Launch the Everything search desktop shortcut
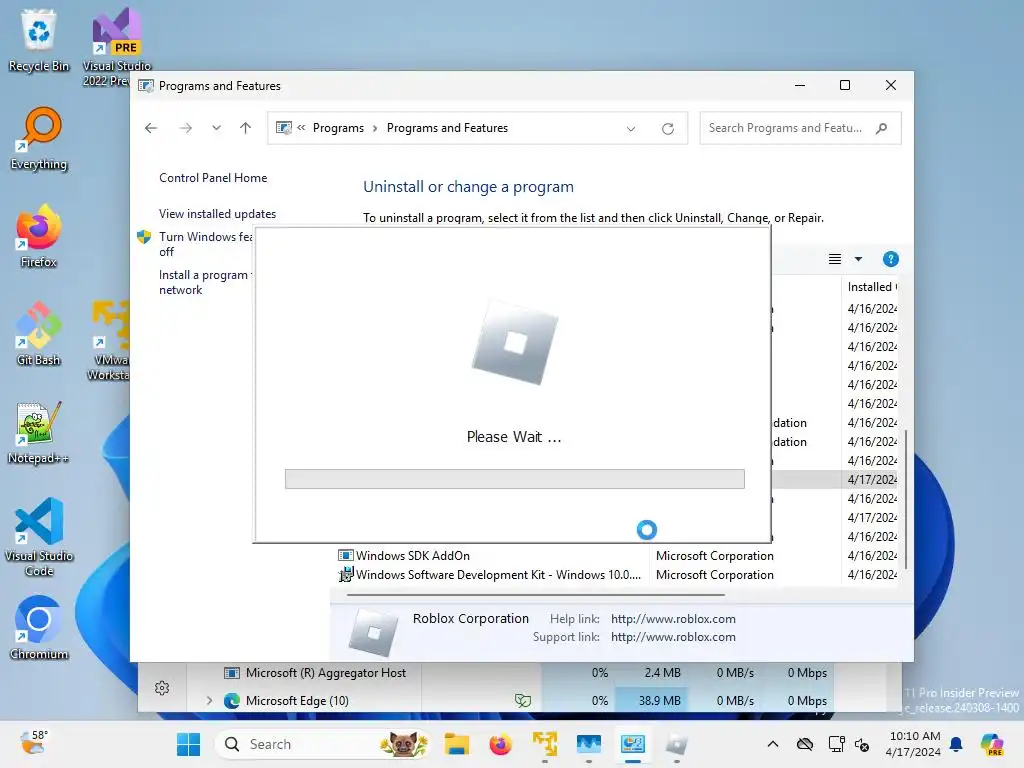This screenshot has height=768, width=1024. pyautogui.click(x=39, y=138)
